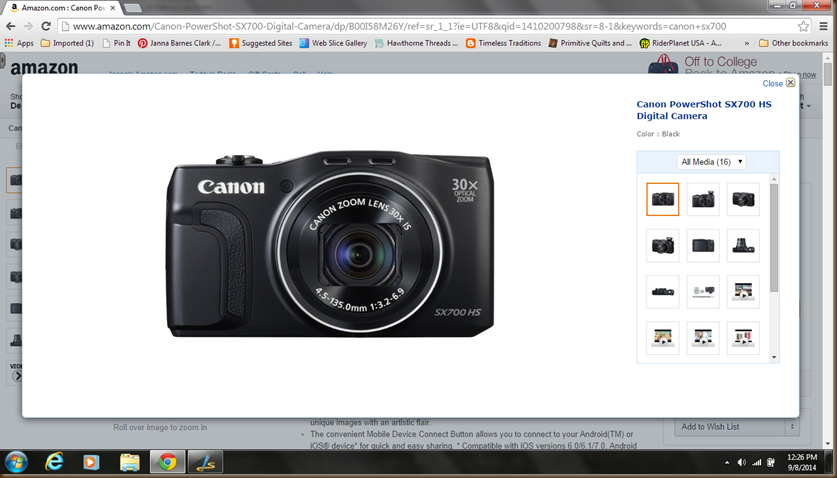Play the bottom row first video thumbnail
The height and width of the screenshot is (478, 837).
[662, 338]
